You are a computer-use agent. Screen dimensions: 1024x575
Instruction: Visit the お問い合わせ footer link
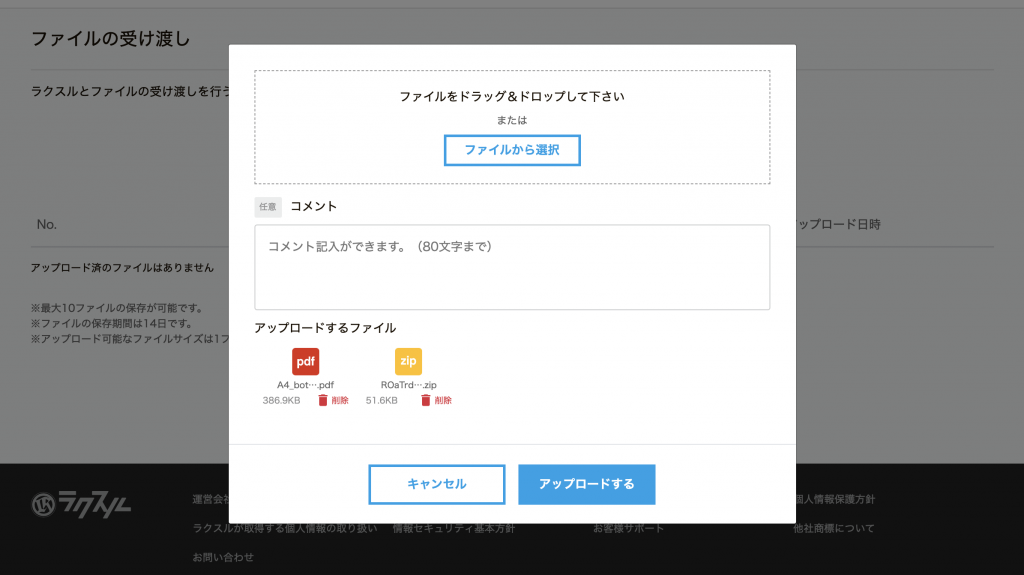tap(223, 557)
